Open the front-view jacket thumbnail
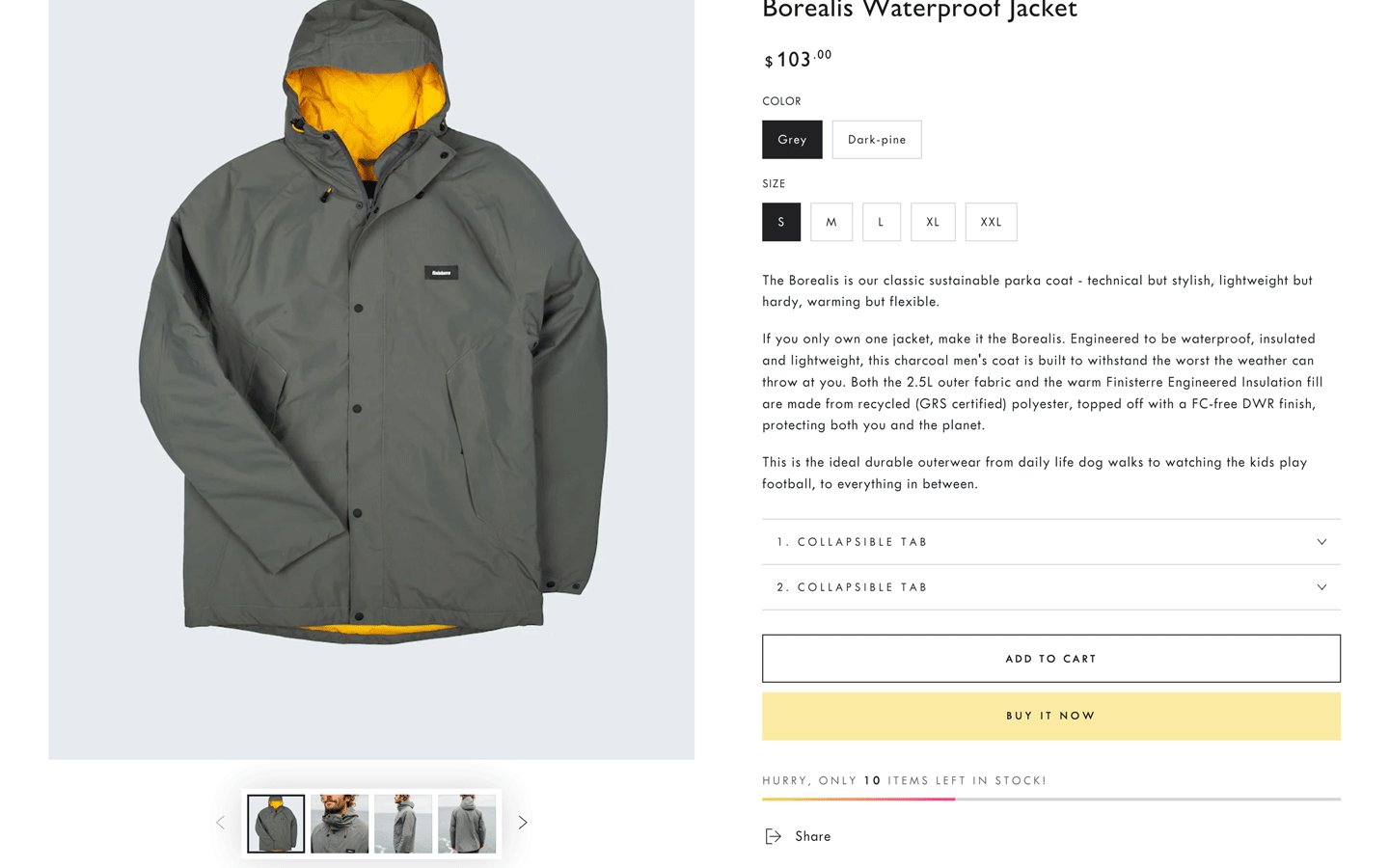Image resolution: width=1389 pixels, height=868 pixels. click(276, 824)
